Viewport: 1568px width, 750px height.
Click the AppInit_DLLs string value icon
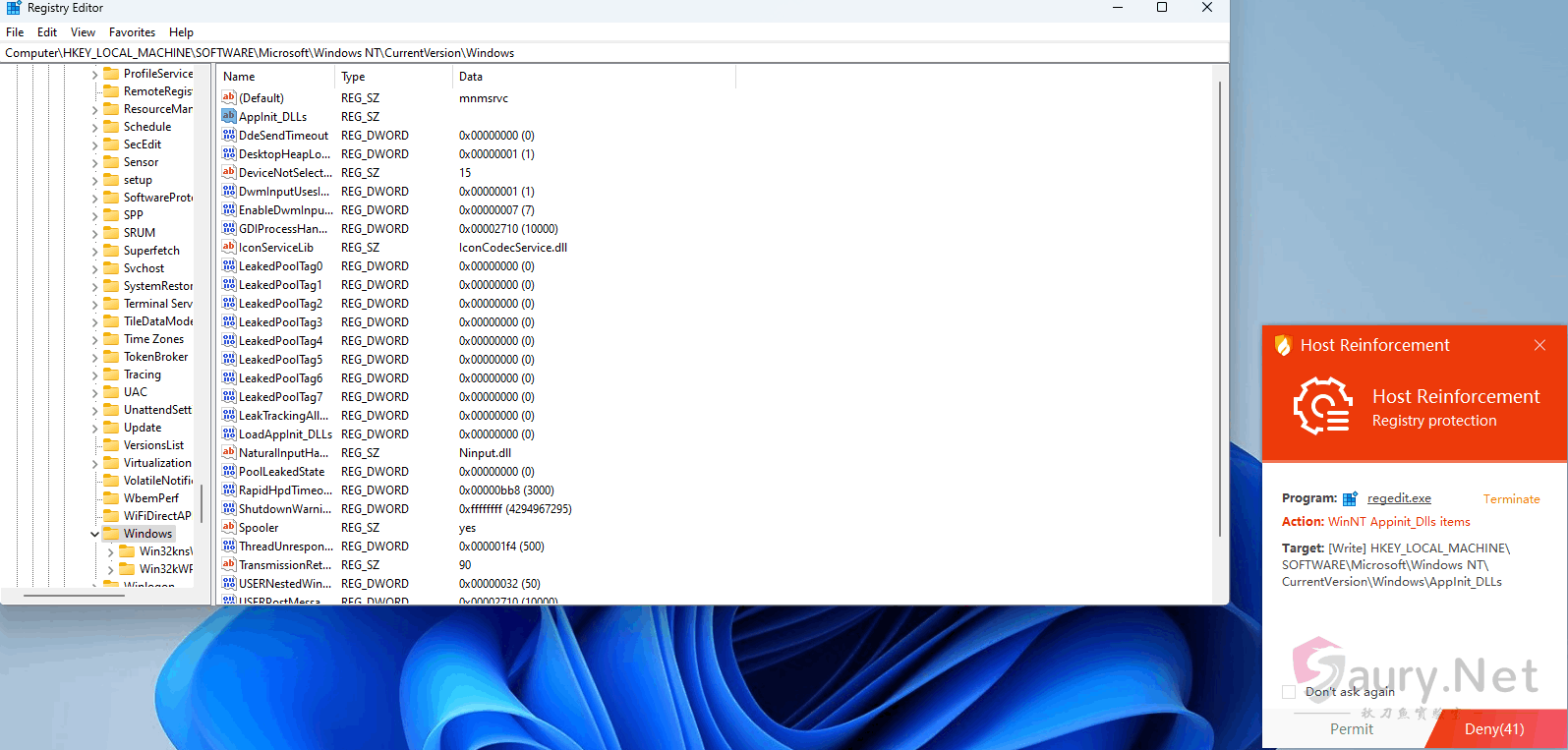pos(228,116)
